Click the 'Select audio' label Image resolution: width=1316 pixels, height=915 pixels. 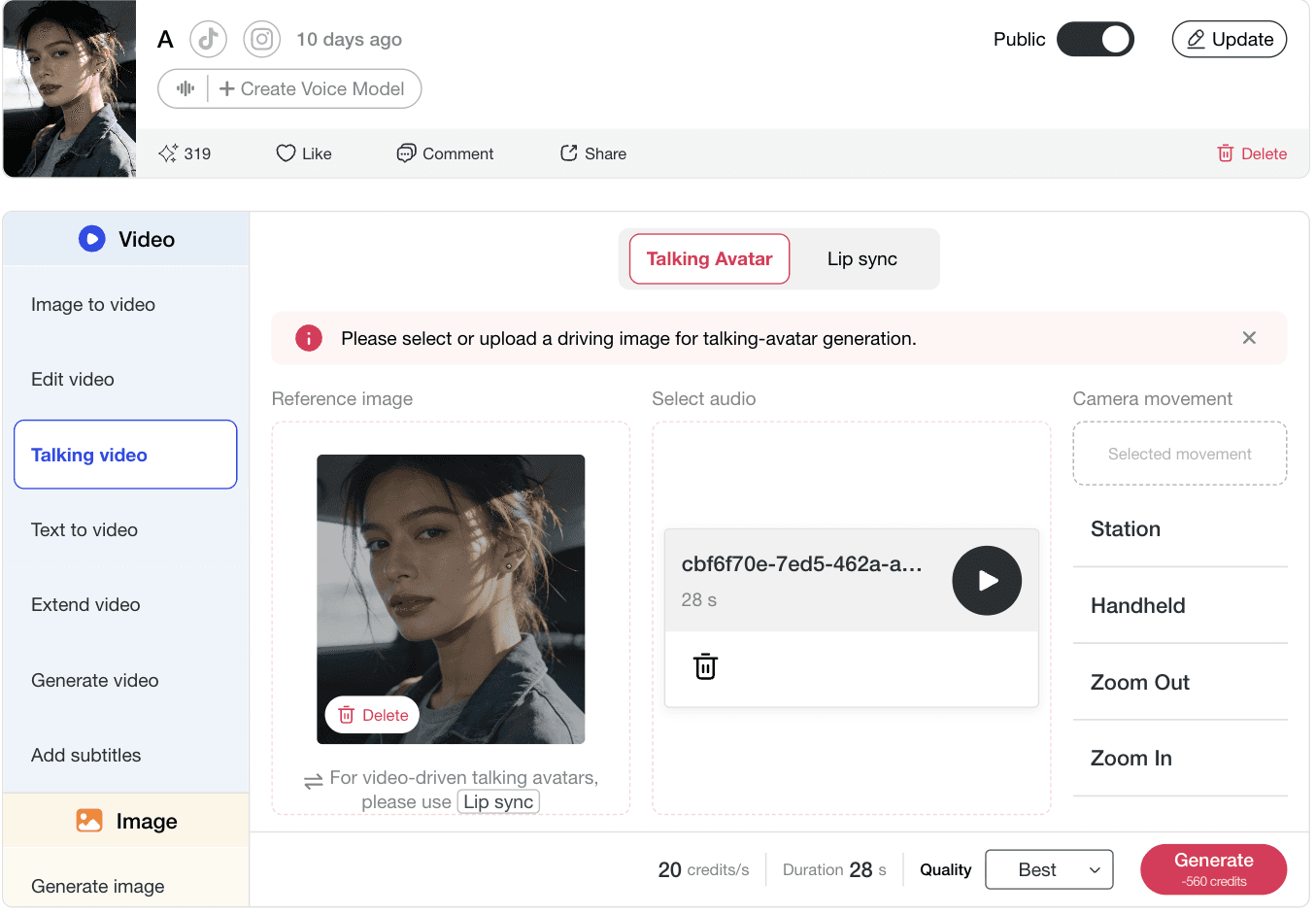pos(703,399)
